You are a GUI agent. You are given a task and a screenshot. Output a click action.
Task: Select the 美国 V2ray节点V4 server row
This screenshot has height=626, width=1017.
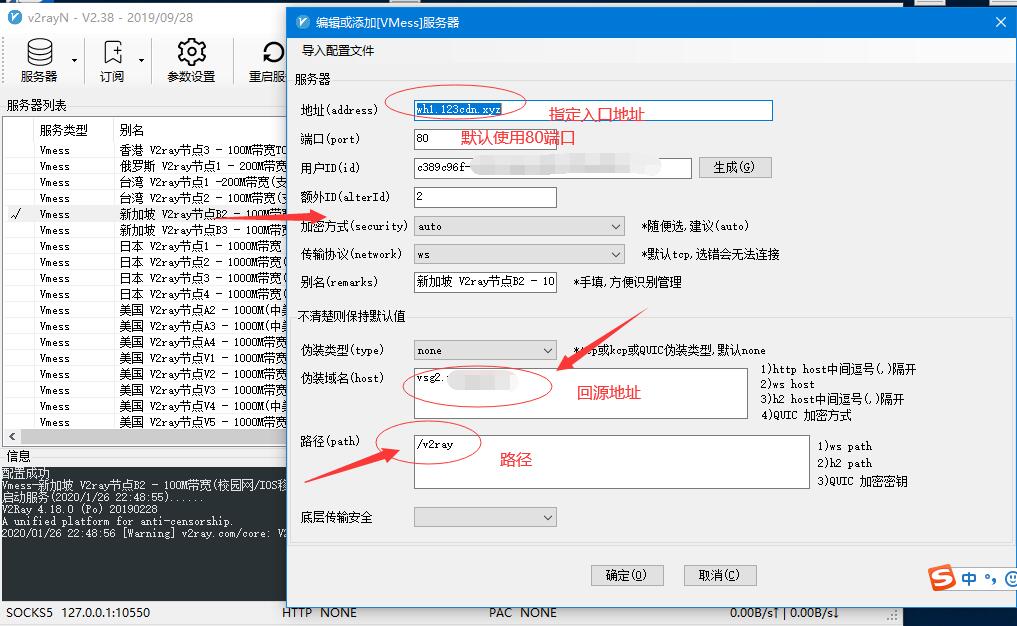point(145,406)
